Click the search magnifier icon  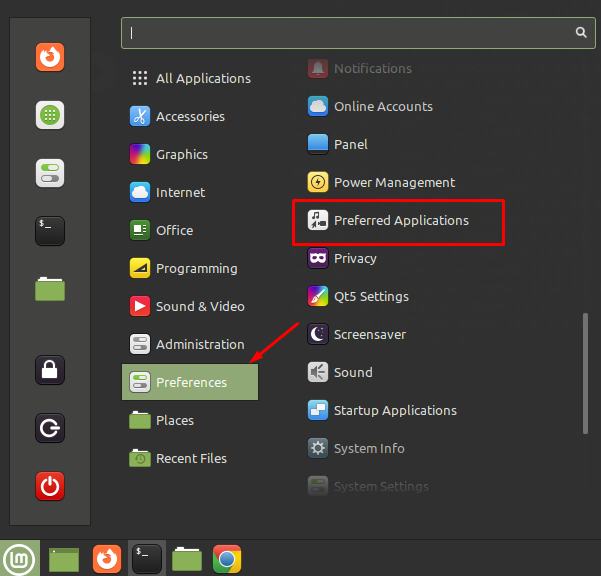[581, 33]
